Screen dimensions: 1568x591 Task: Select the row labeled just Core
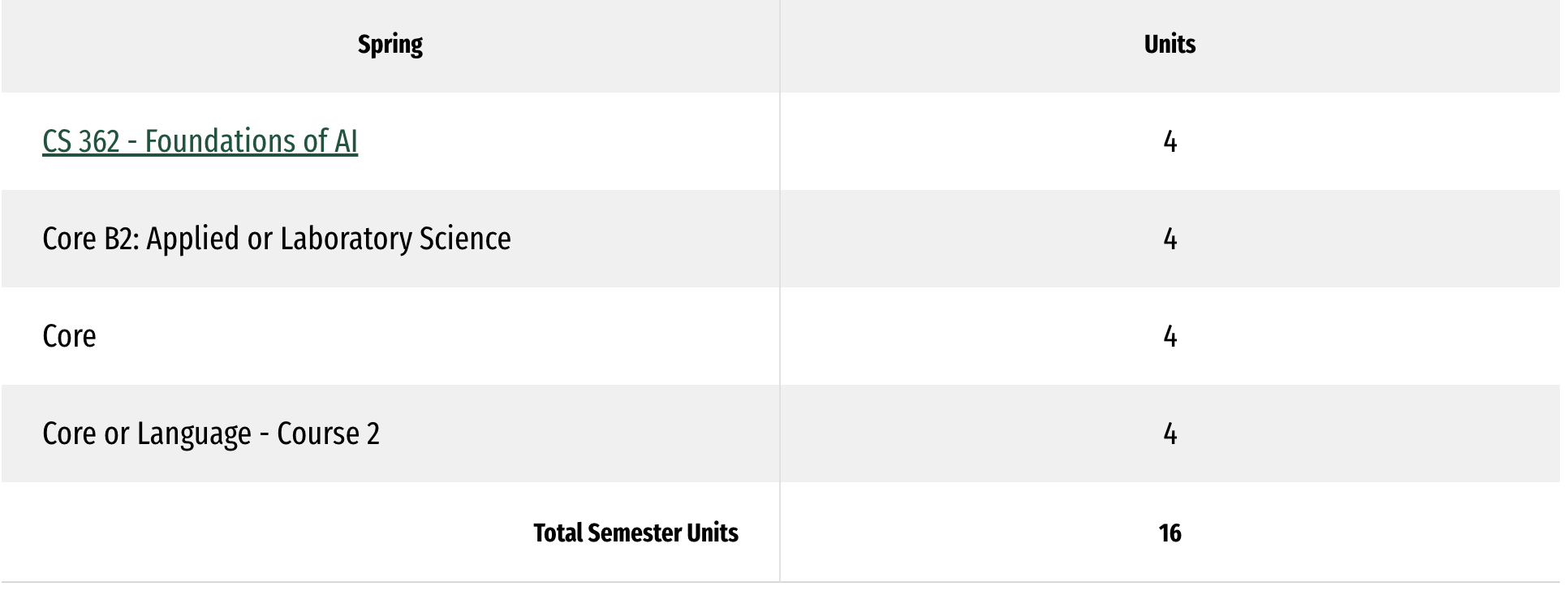click(781, 336)
